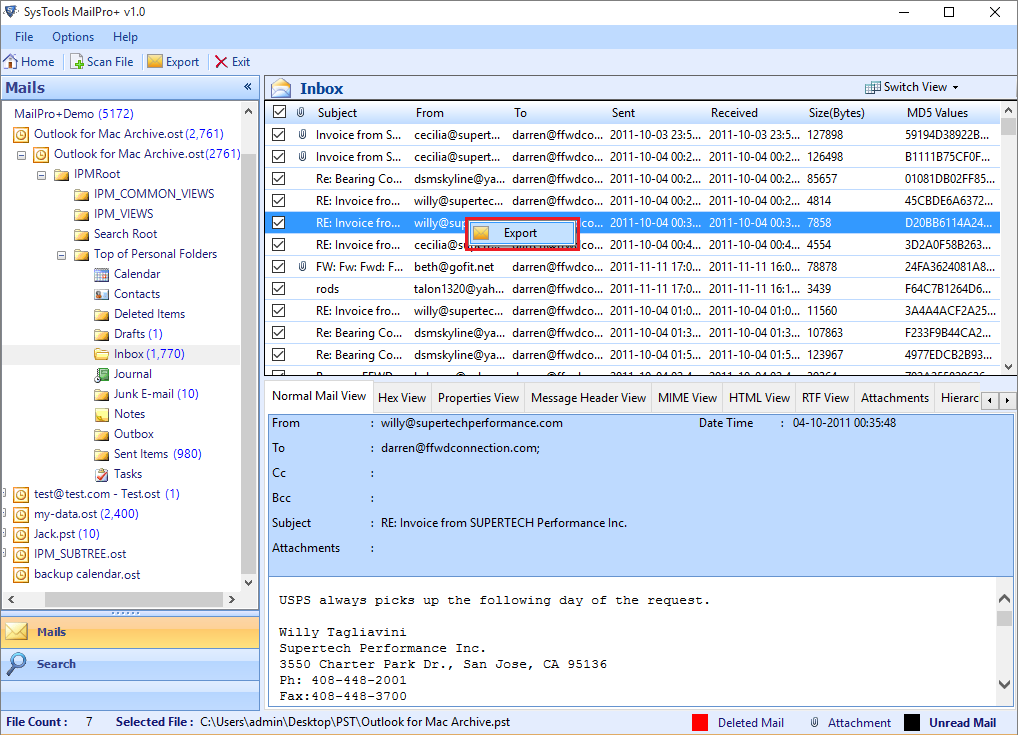
Task: Select the Journal folder icon
Action: pyautogui.click(x=101, y=374)
